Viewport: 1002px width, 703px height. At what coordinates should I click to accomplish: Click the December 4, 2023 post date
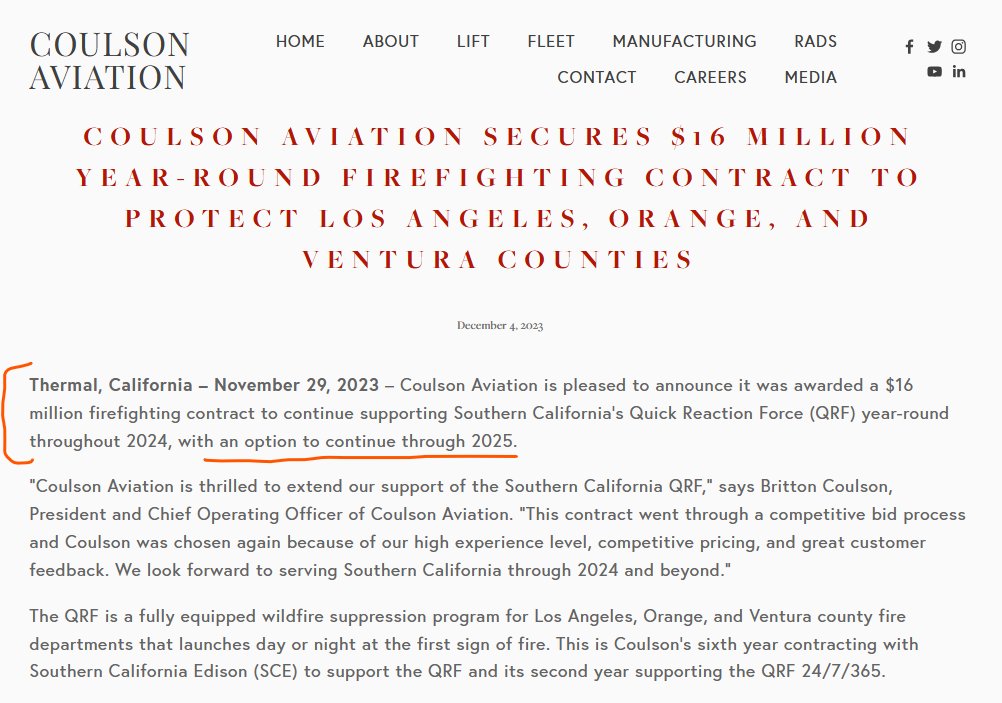[500, 326]
